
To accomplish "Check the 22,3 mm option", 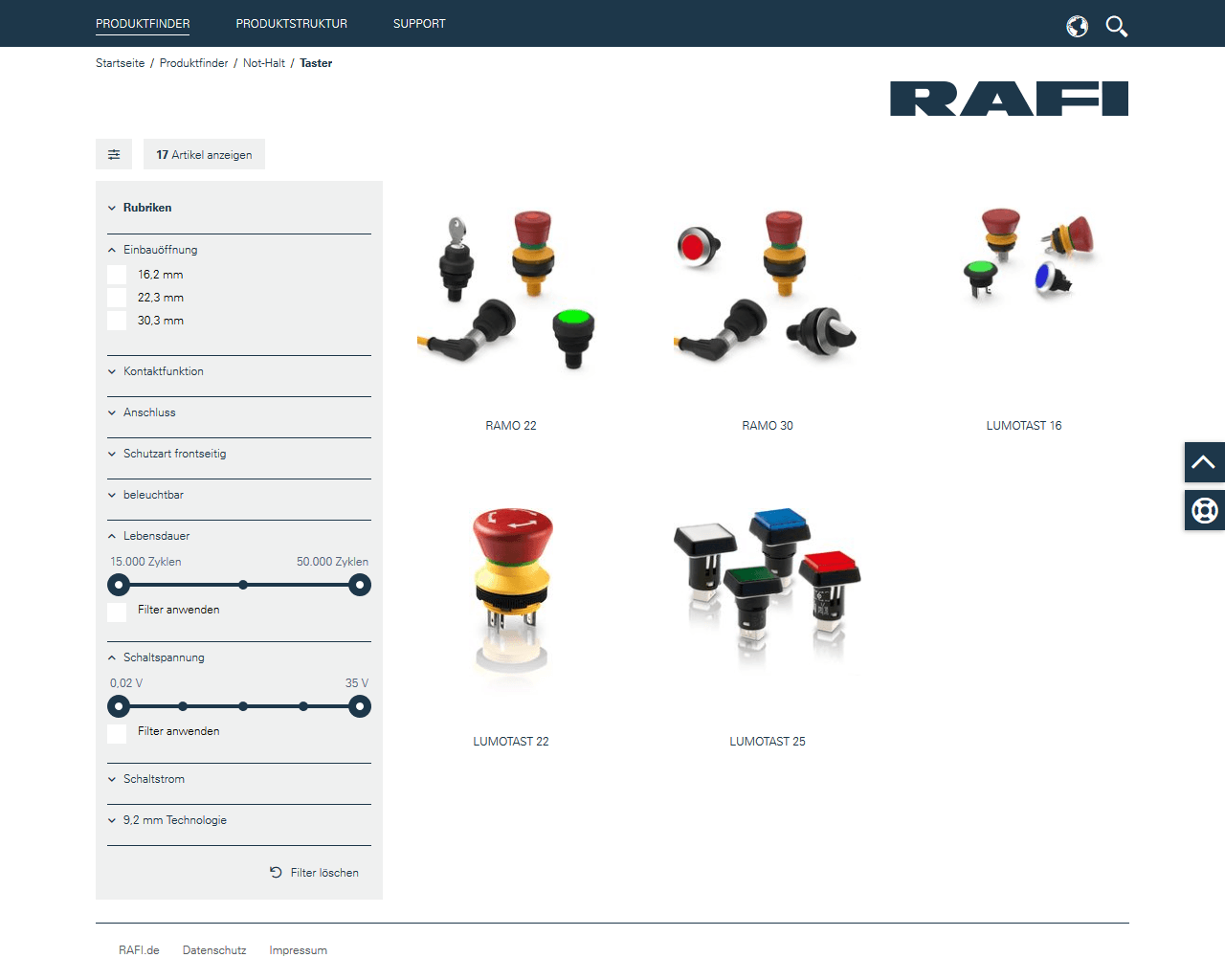I will click(x=117, y=298).
